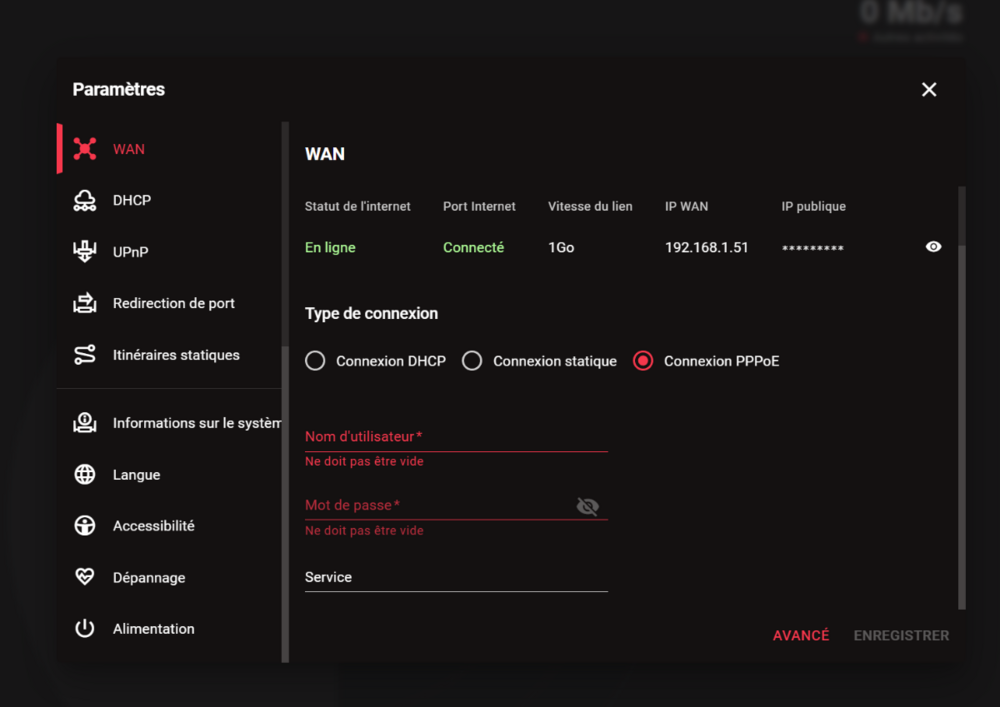The height and width of the screenshot is (707, 1000).
Task: Click the Dépannage heart icon
Action: [x=85, y=577]
